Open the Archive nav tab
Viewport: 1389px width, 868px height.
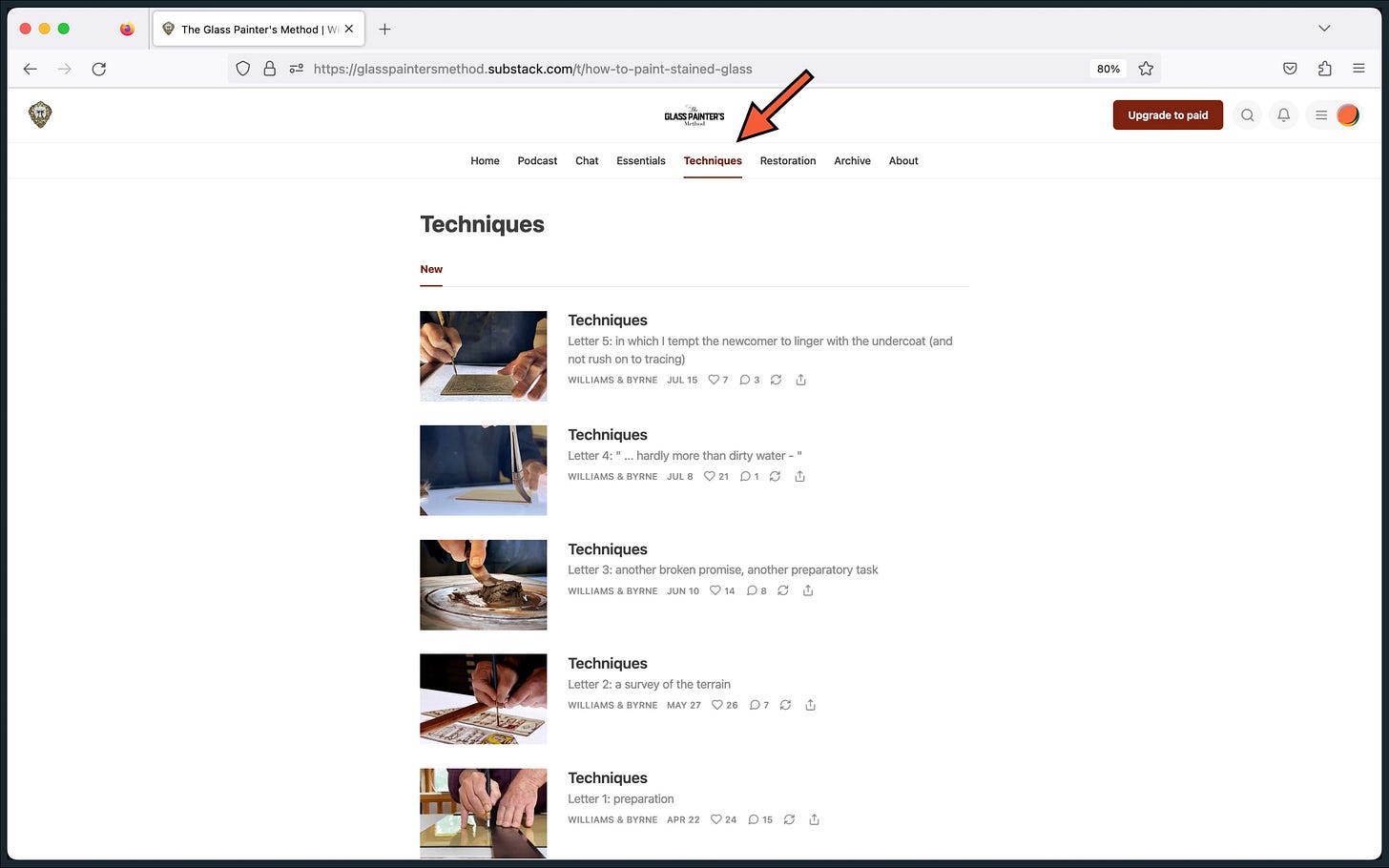[x=852, y=161]
